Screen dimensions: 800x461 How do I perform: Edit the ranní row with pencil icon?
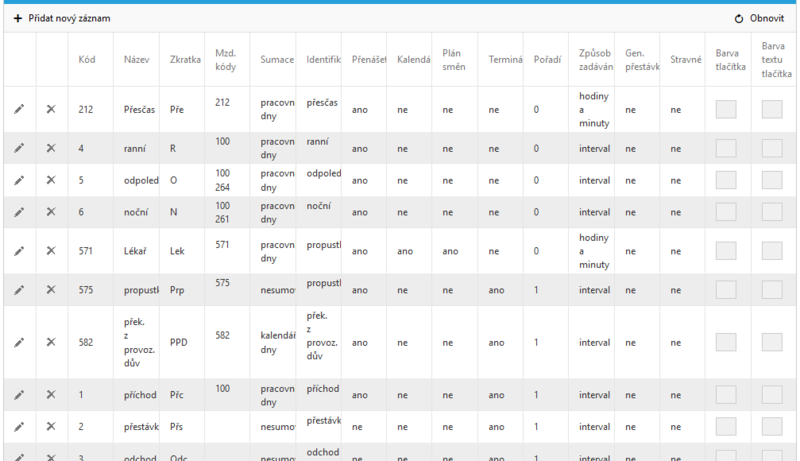click(19, 148)
